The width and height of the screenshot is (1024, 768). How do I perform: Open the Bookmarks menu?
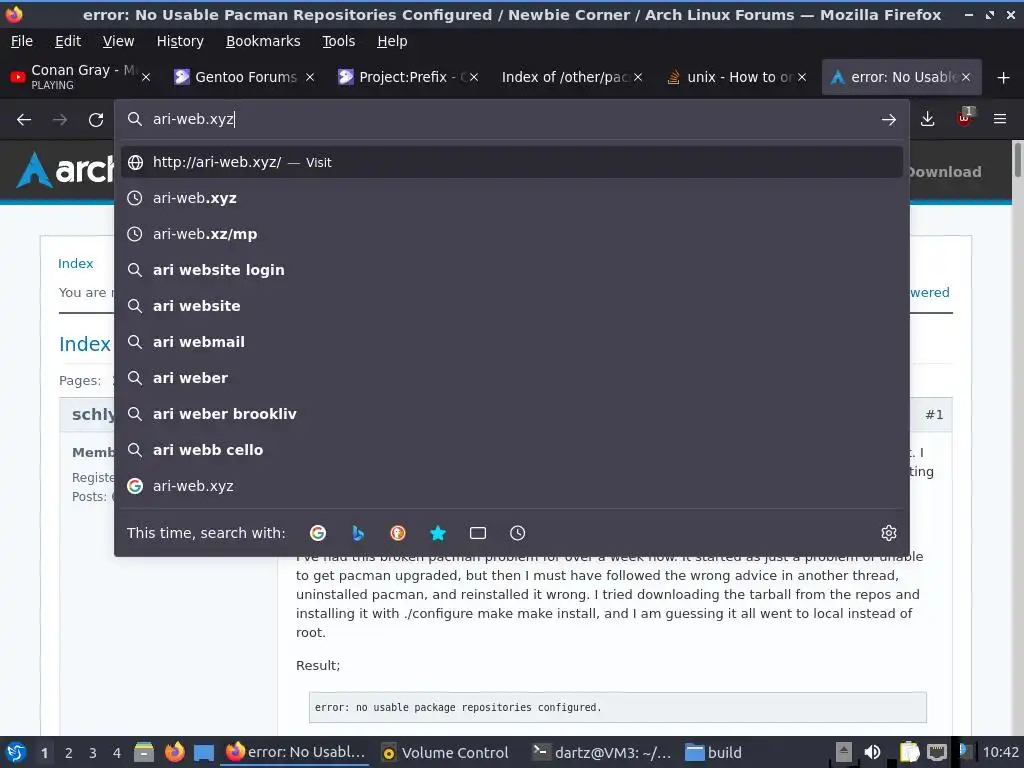pos(263,41)
